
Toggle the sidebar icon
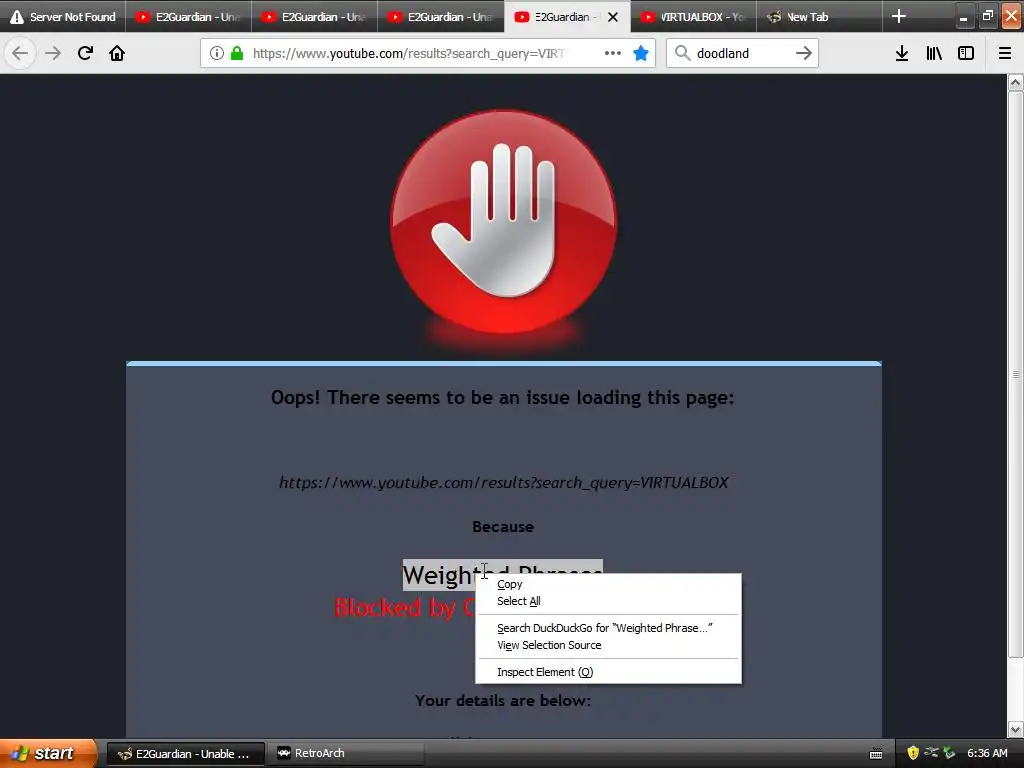click(x=966, y=53)
